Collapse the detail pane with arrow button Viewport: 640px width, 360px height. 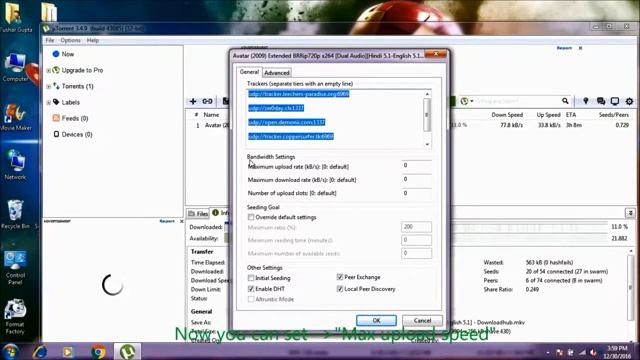coord(630,213)
